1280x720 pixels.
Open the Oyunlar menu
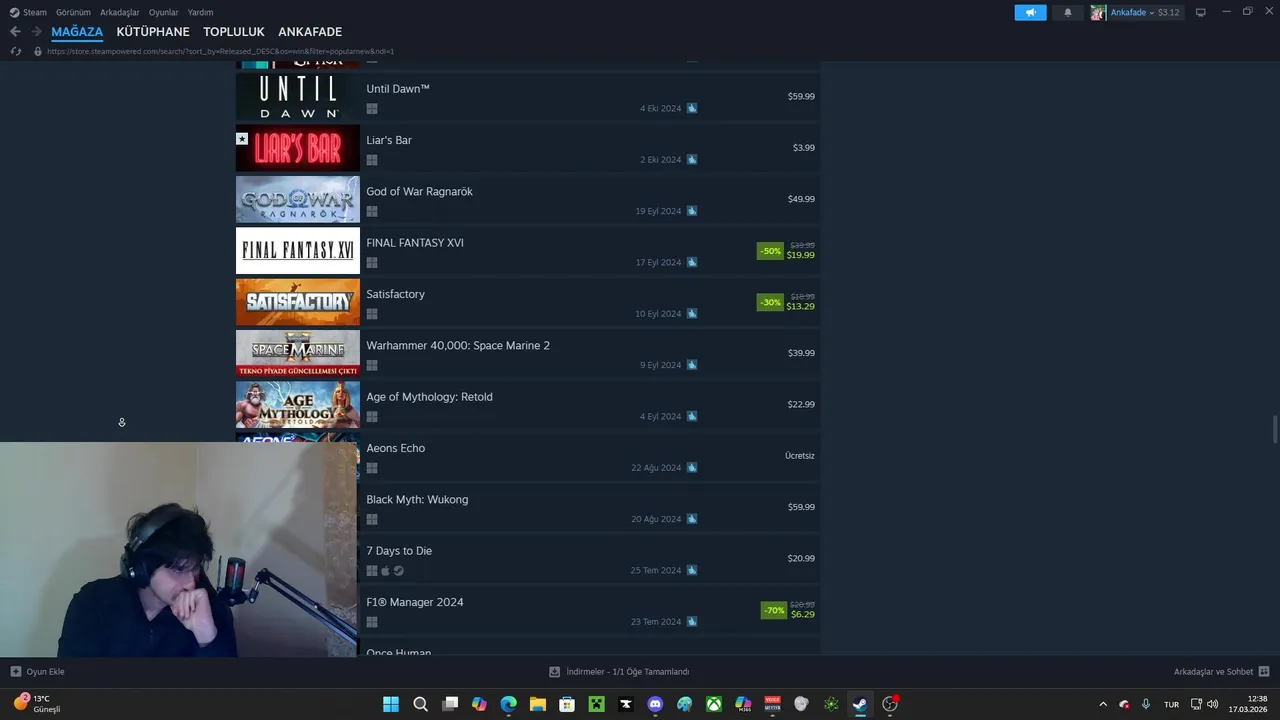pyautogui.click(x=163, y=12)
